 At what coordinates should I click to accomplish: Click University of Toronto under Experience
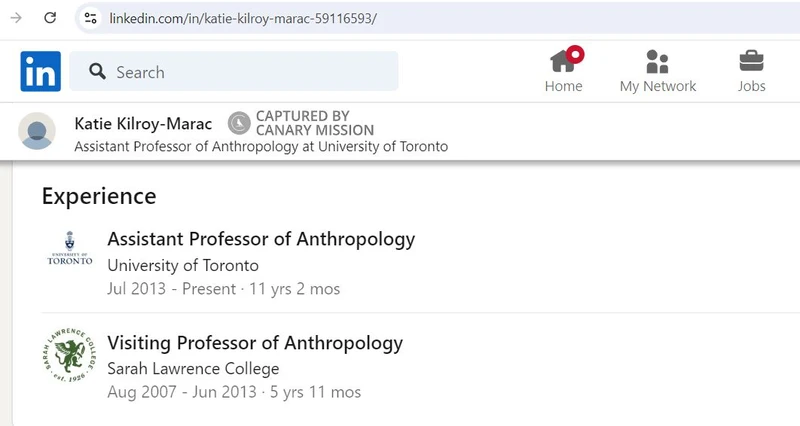(x=183, y=265)
